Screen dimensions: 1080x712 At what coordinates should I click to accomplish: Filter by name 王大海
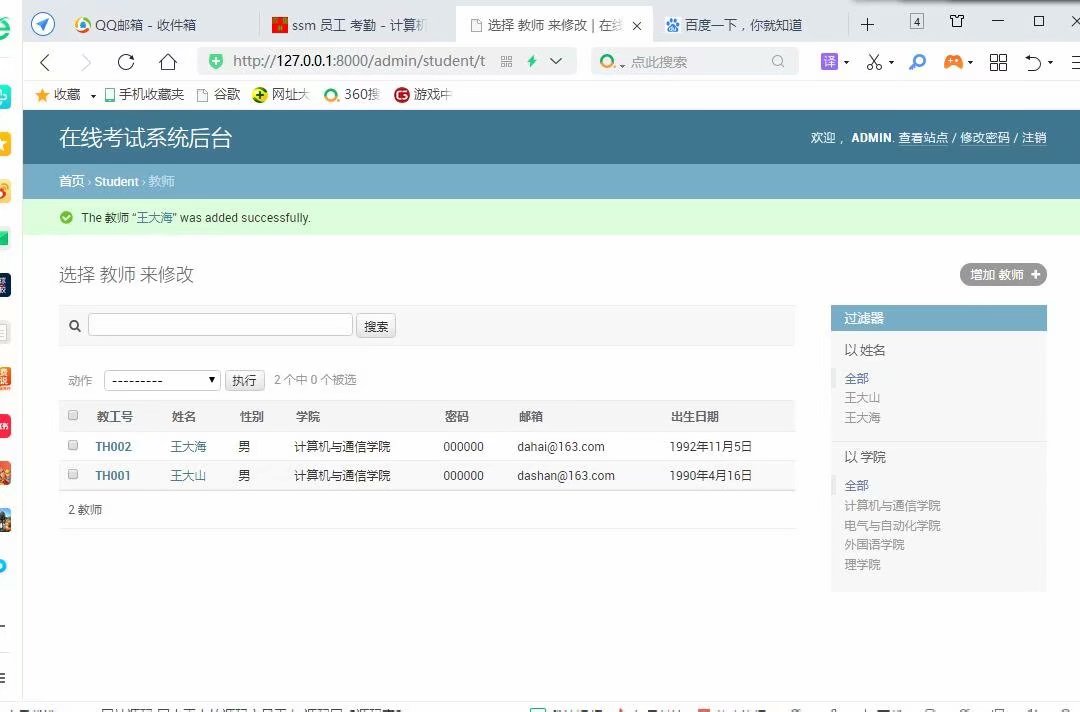point(862,418)
